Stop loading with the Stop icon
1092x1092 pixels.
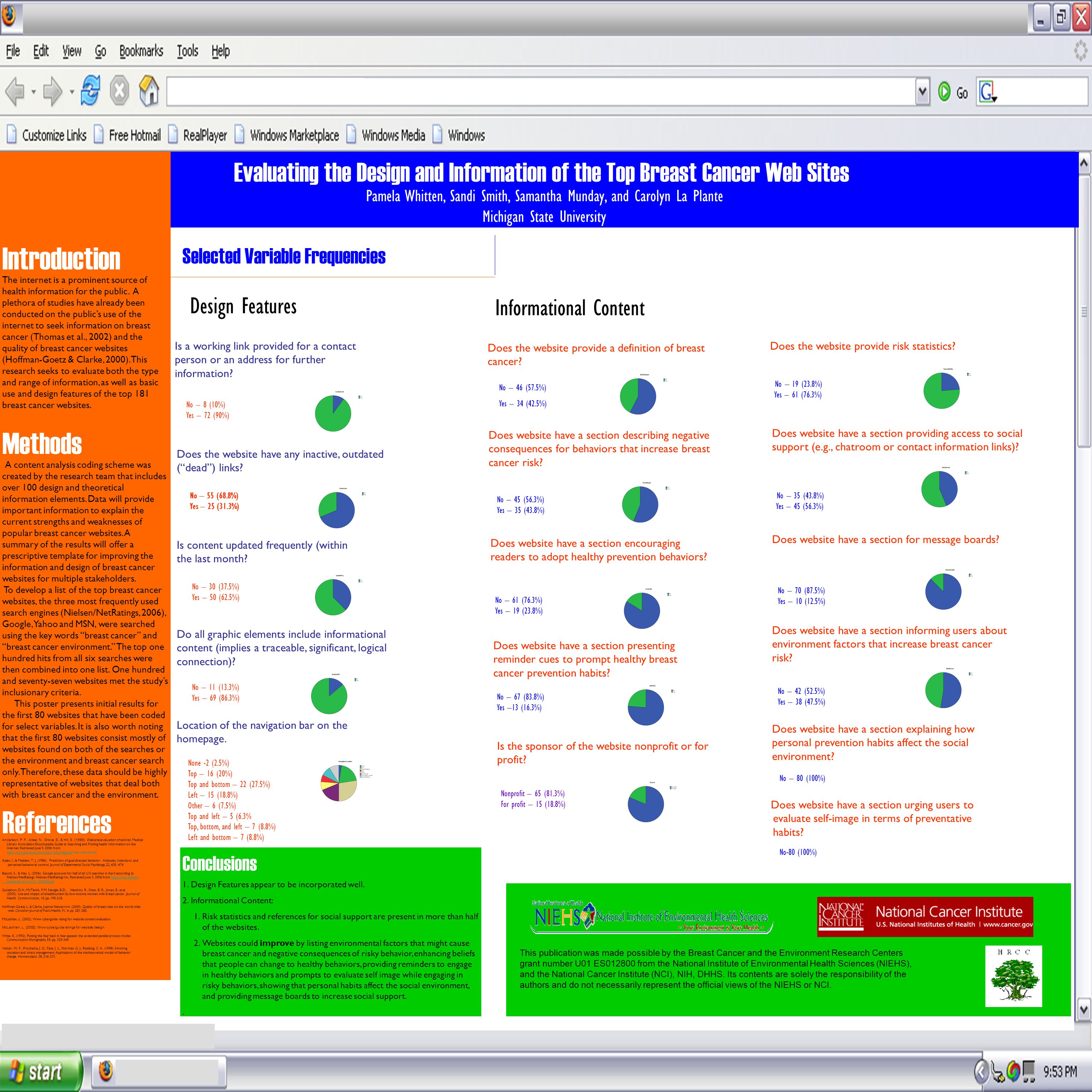coord(119,90)
